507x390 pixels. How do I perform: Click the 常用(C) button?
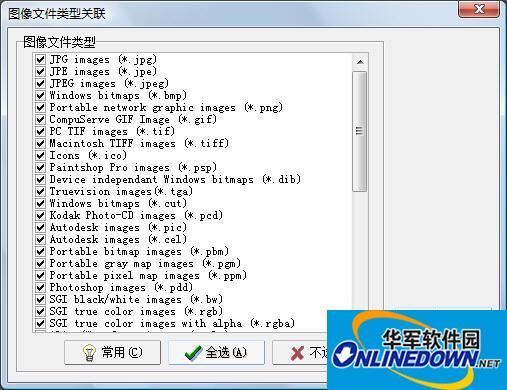coord(112,352)
